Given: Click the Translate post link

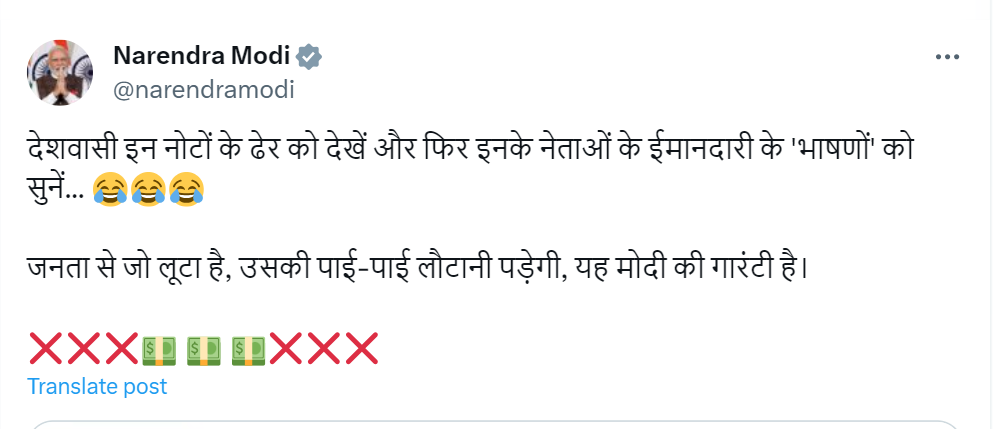Looking at the screenshot, I should pyautogui.click(x=97, y=386).
